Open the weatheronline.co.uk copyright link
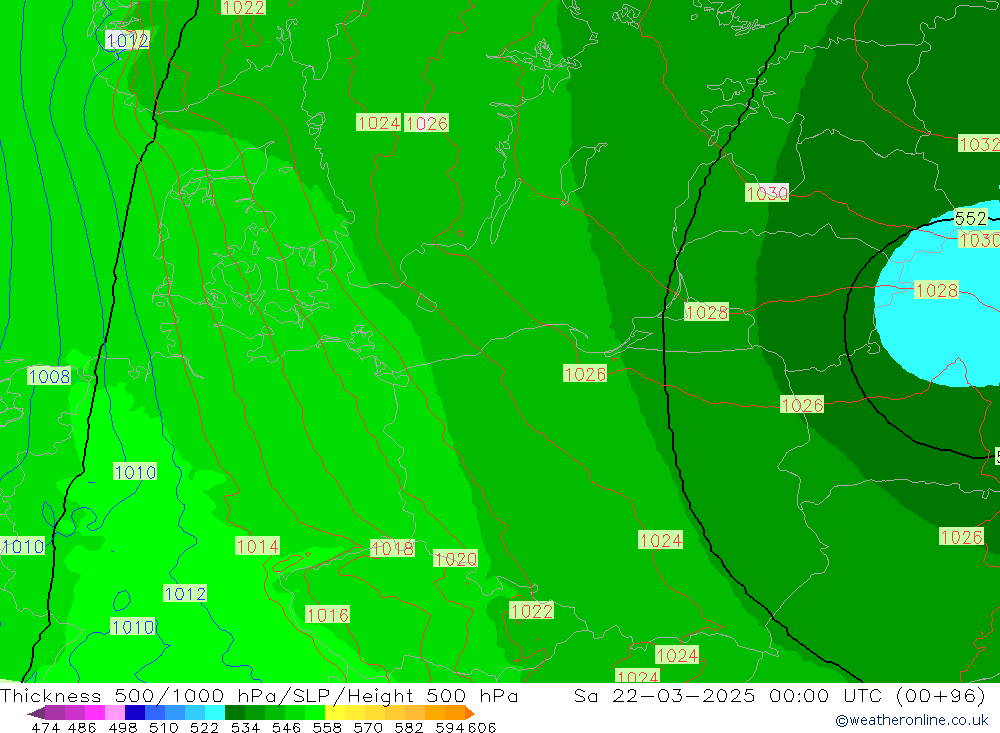1000x733 pixels. [x=912, y=720]
